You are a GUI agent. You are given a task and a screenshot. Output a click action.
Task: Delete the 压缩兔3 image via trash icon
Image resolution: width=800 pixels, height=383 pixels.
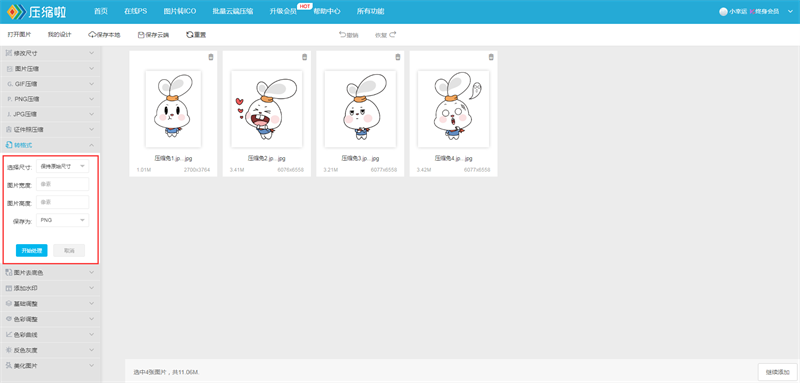tap(397, 57)
